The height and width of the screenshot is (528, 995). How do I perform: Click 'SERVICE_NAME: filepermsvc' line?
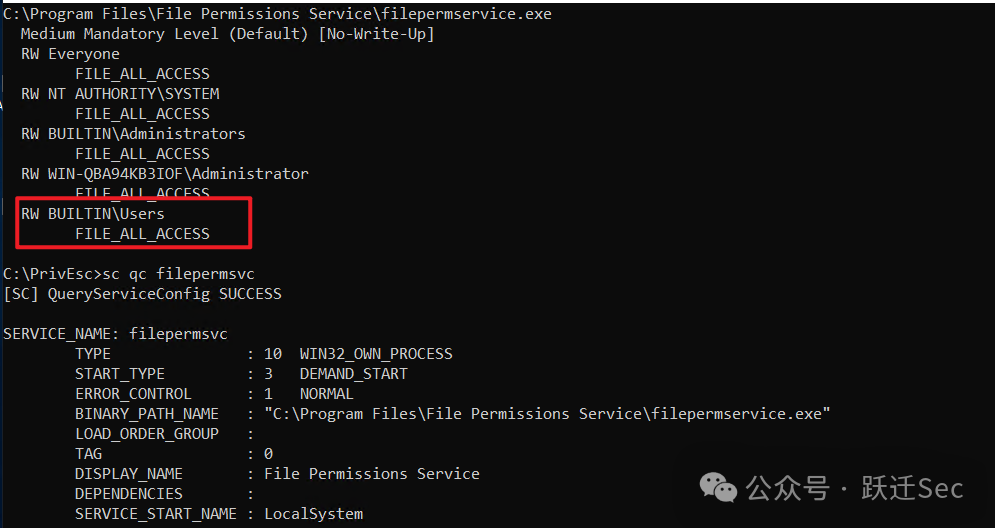pyautogui.click(x=115, y=334)
